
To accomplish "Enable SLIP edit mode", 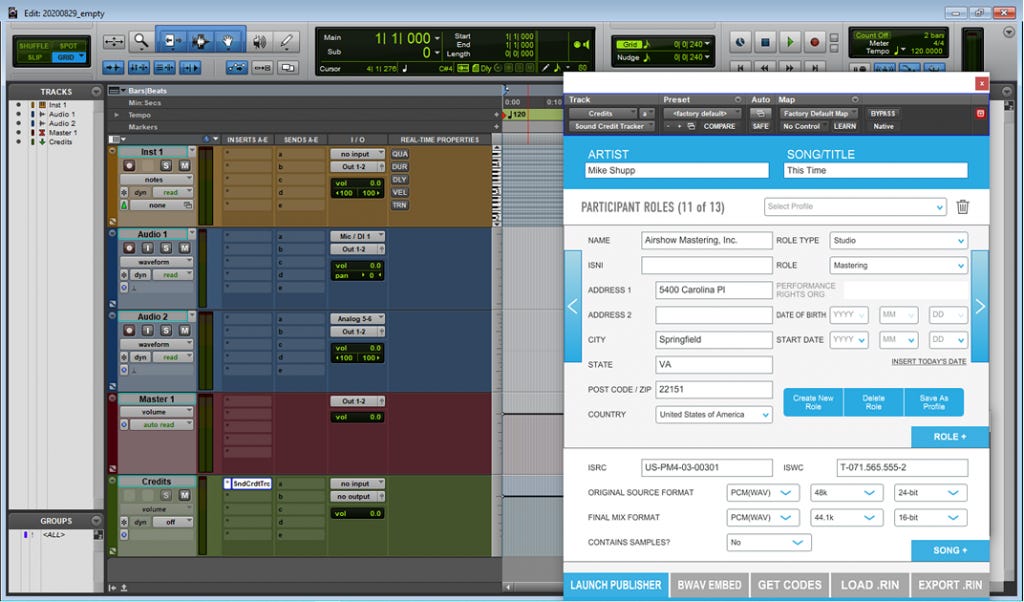I will click(x=33, y=57).
